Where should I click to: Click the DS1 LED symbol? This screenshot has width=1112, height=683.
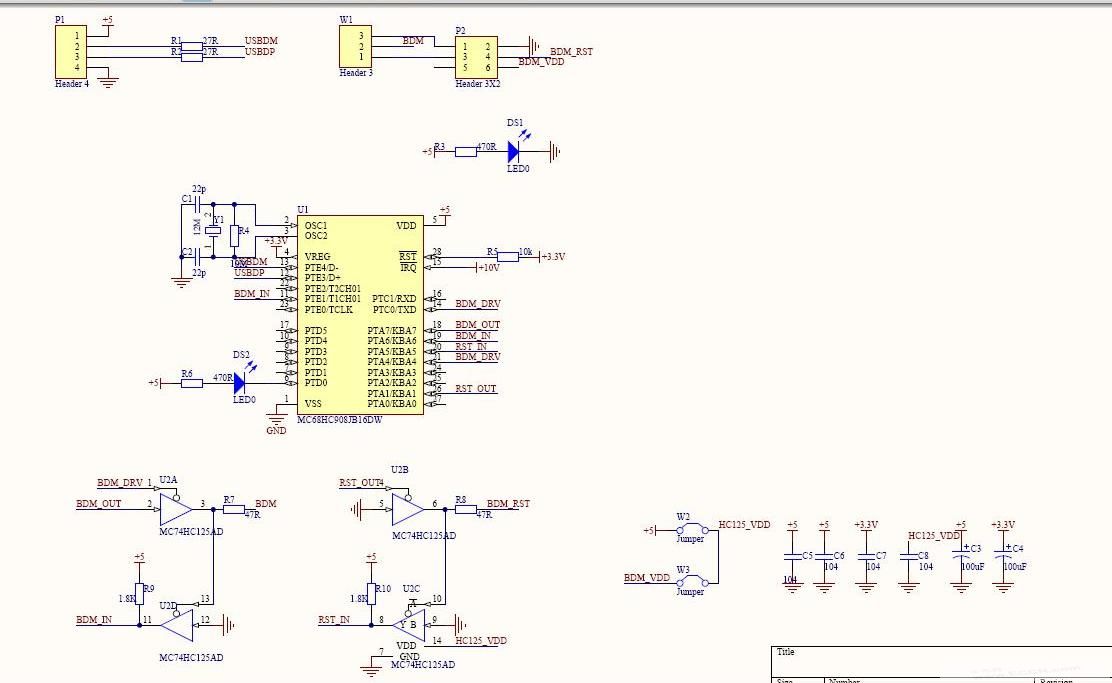tap(514, 152)
